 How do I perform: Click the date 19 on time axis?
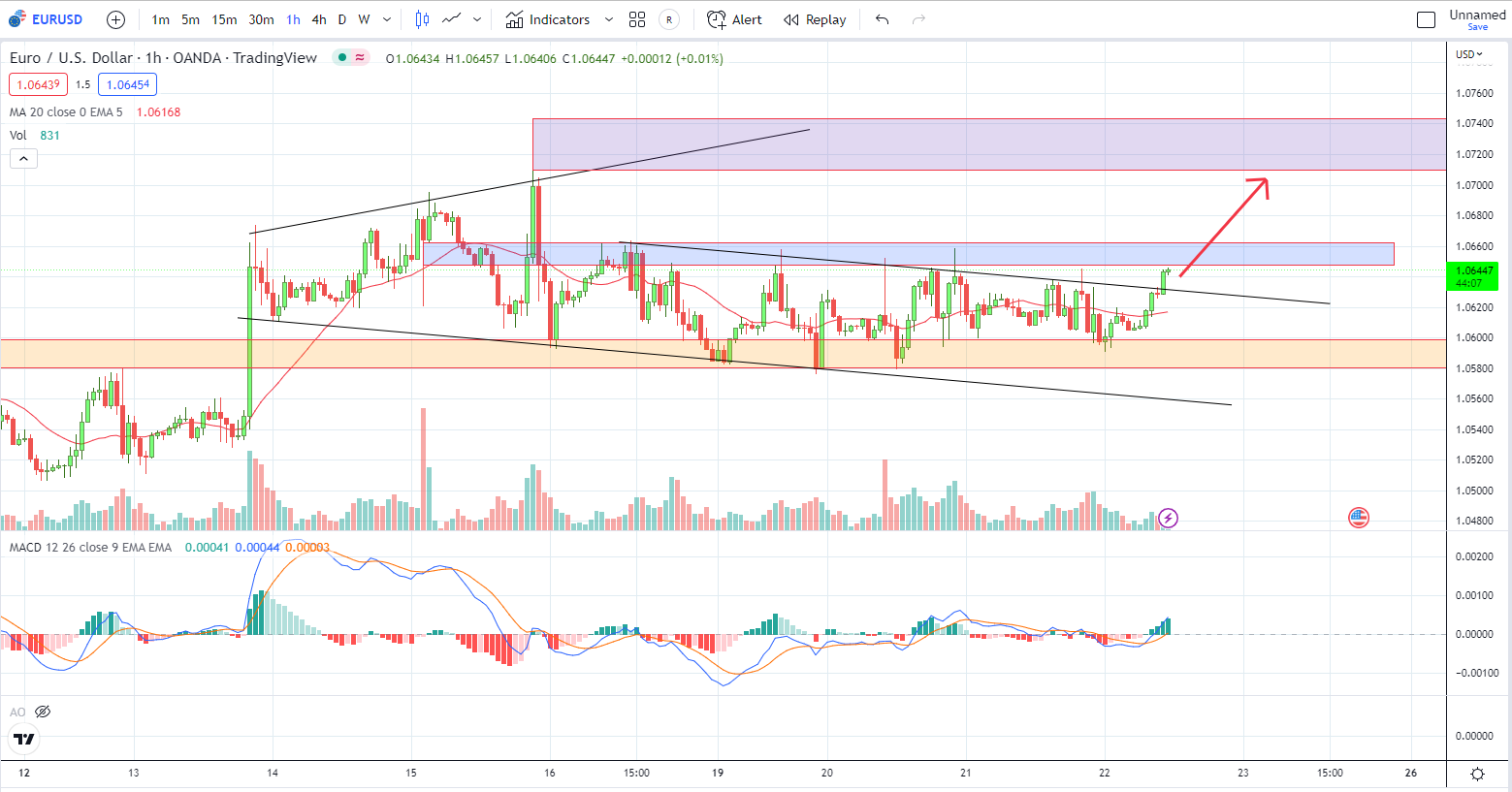tap(718, 773)
